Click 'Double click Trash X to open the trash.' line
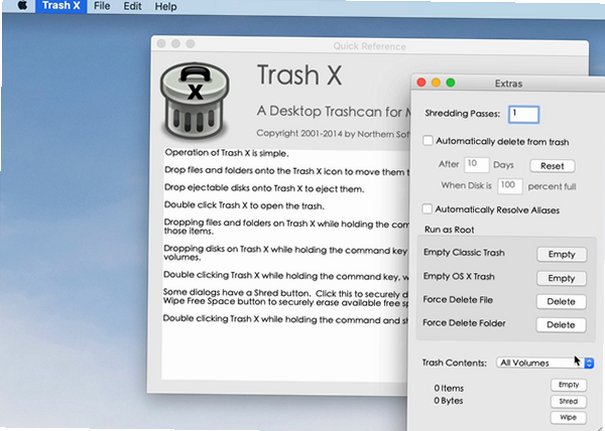605x431 pixels. coord(244,205)
